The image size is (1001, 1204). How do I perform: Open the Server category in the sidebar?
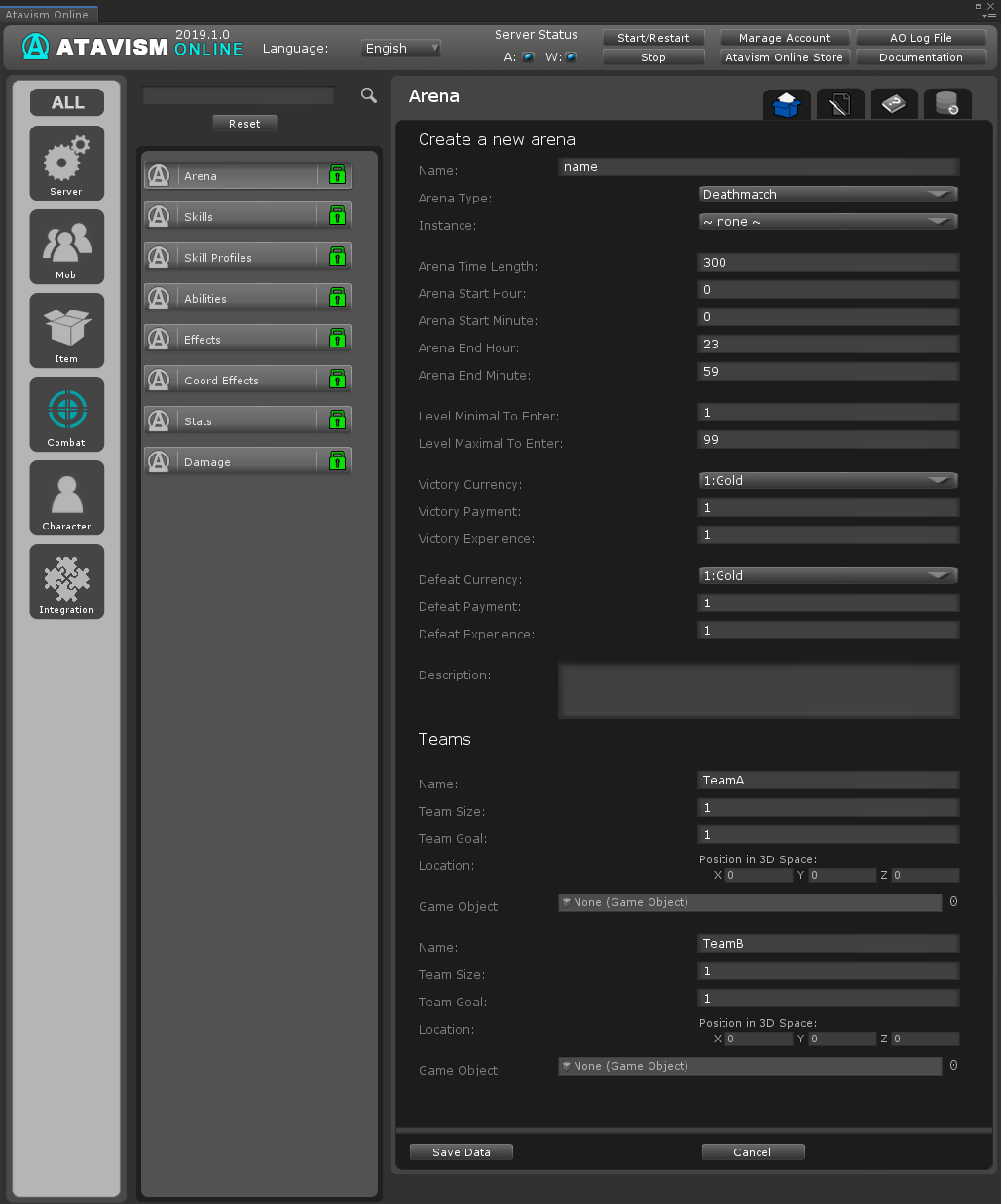click(x=66, y=163)
